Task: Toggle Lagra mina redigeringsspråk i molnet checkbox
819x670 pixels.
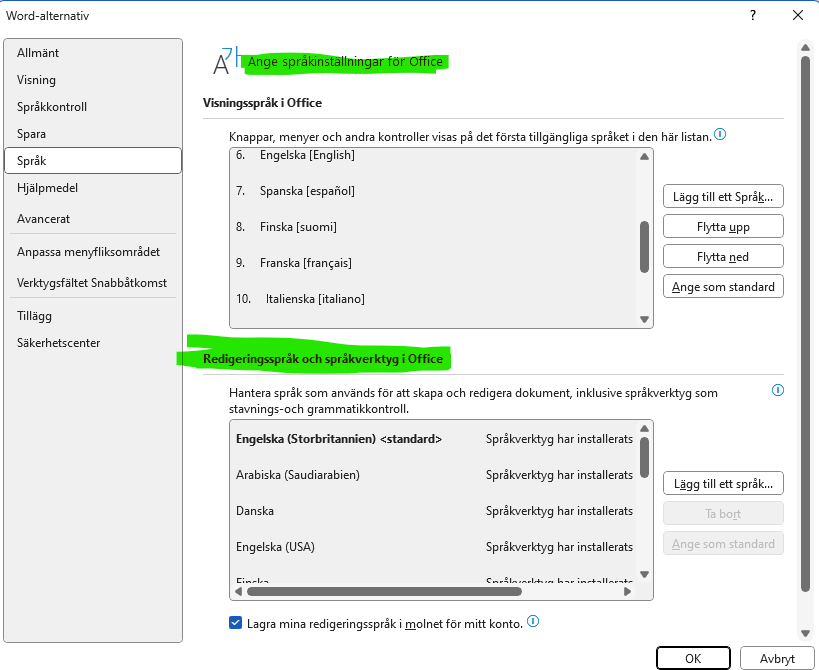Action: pos(235,622)
